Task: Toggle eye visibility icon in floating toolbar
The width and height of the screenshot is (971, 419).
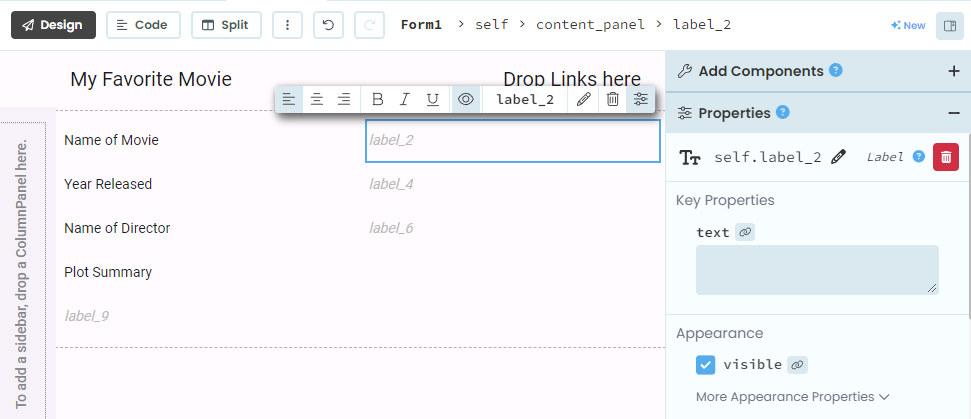Action: (465, 99)
